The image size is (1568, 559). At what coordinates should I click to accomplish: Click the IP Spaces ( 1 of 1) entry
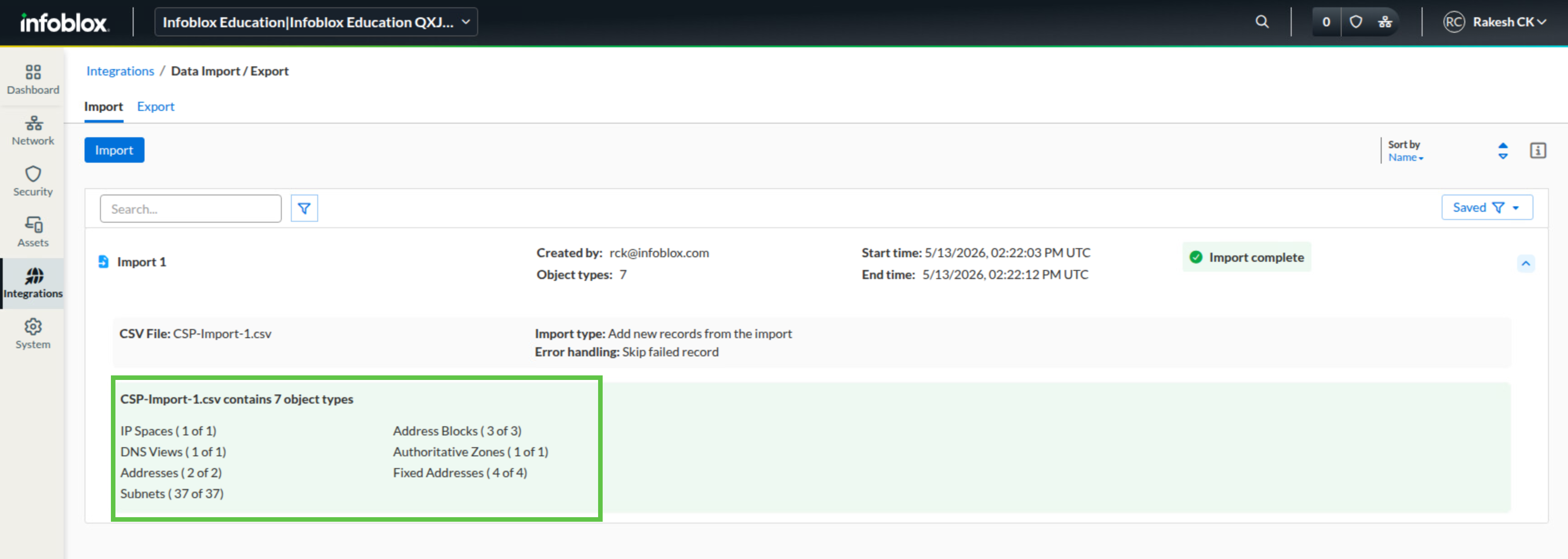(169, 431)
